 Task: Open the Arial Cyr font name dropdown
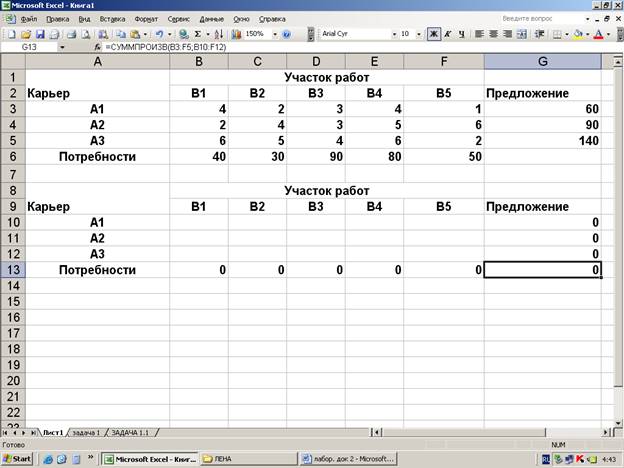coord(394,35)
